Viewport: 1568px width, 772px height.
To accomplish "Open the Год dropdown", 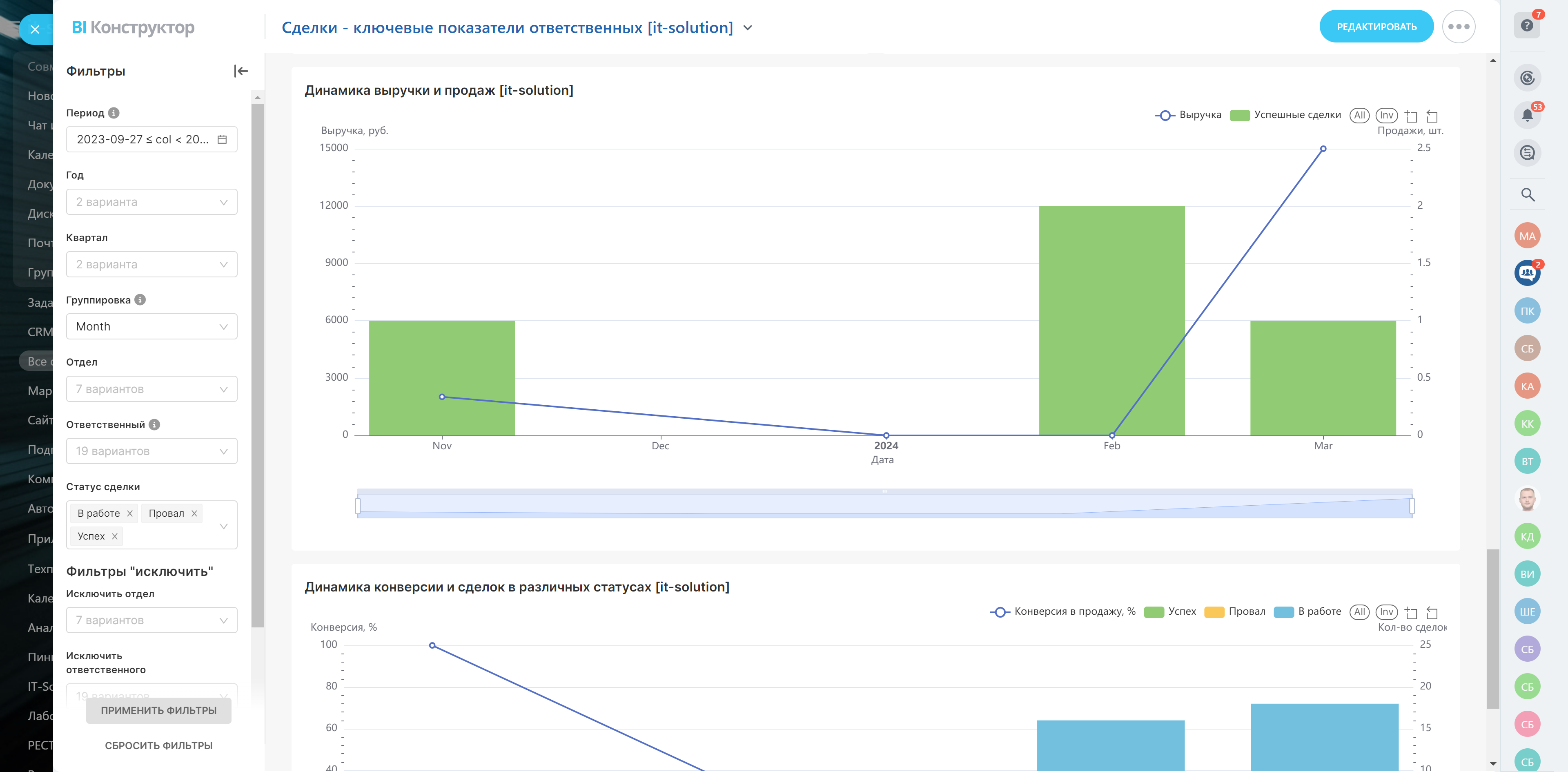I will tap(151, 202).
